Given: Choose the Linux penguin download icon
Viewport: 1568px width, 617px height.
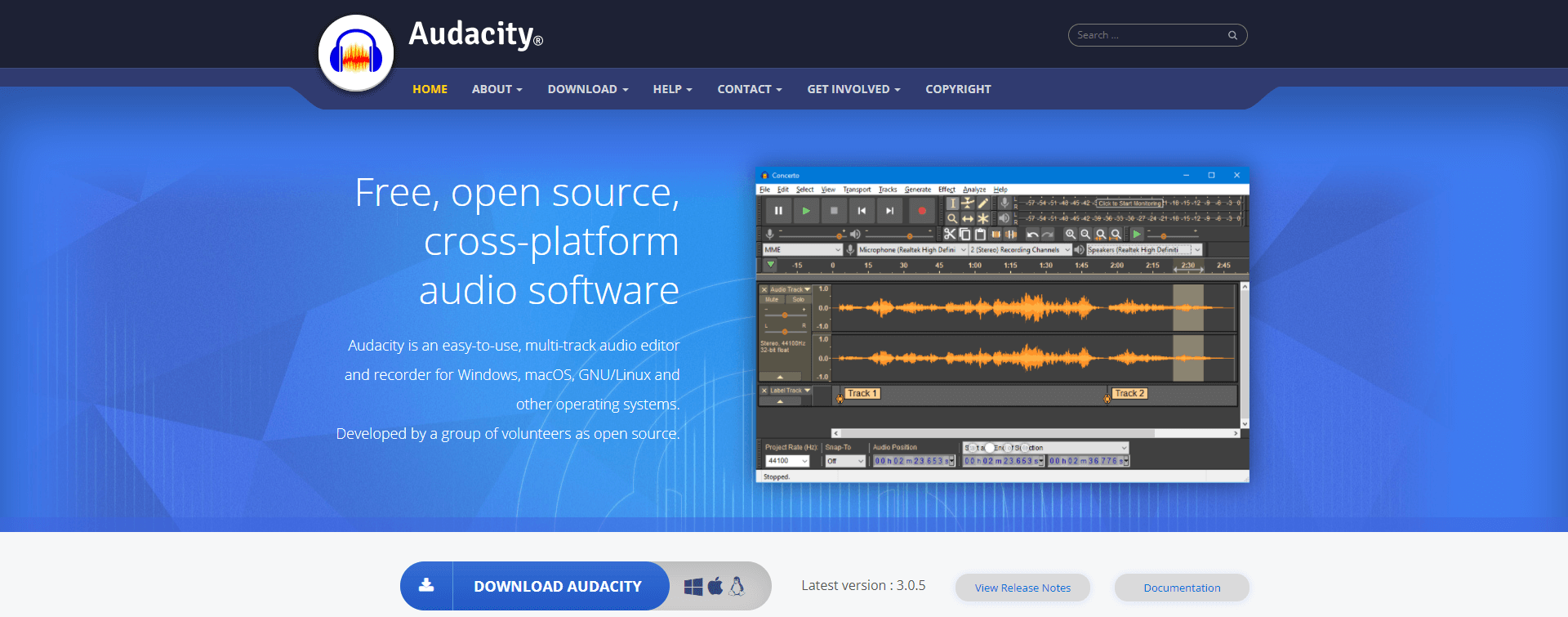Looking at the screenshot, I should pos(737,586).
